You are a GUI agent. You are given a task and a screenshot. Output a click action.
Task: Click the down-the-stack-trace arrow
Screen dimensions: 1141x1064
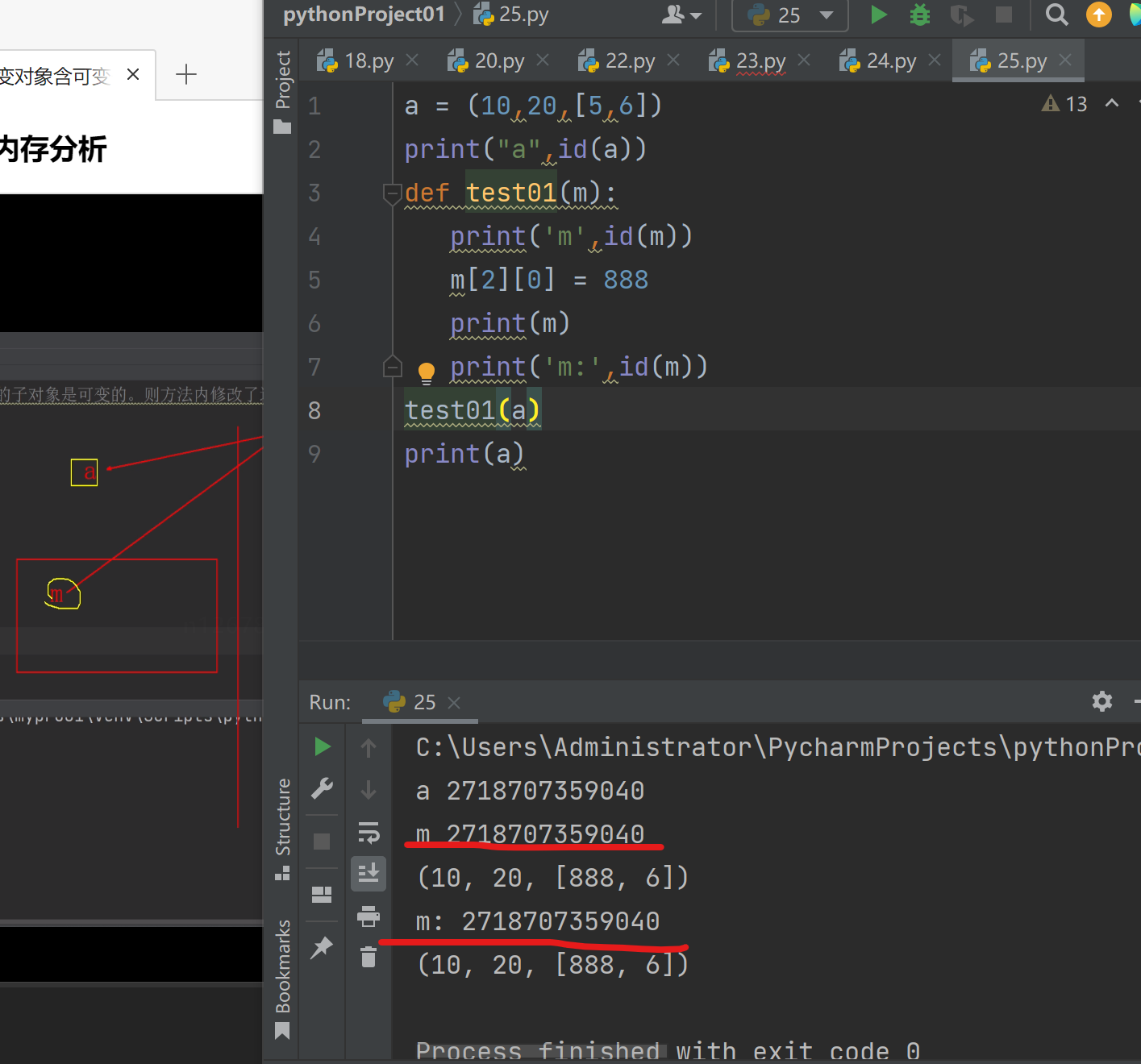click(369, 790)
